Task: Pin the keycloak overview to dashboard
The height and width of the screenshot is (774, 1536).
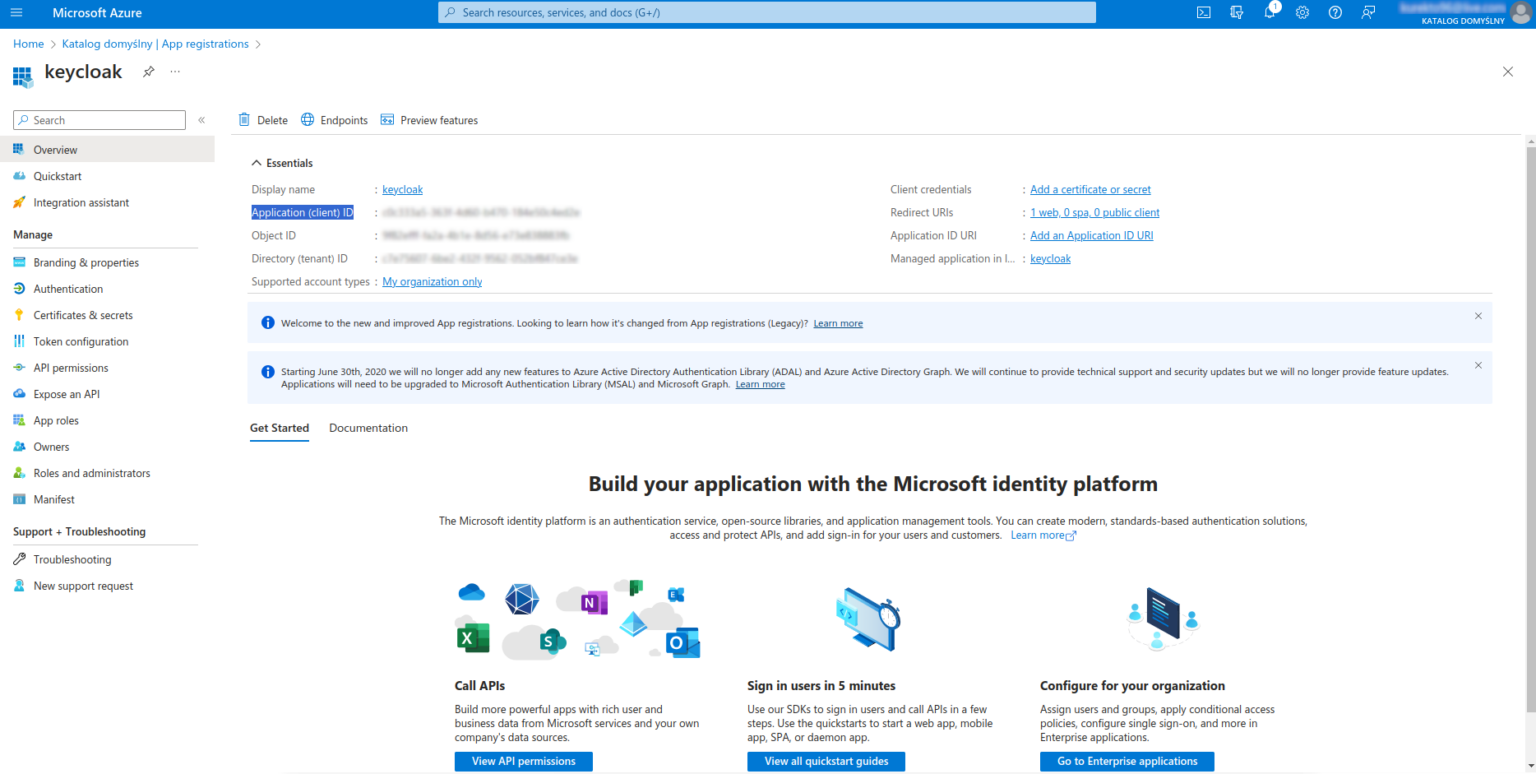Action: pyautogui.click(x=148, y=71)
